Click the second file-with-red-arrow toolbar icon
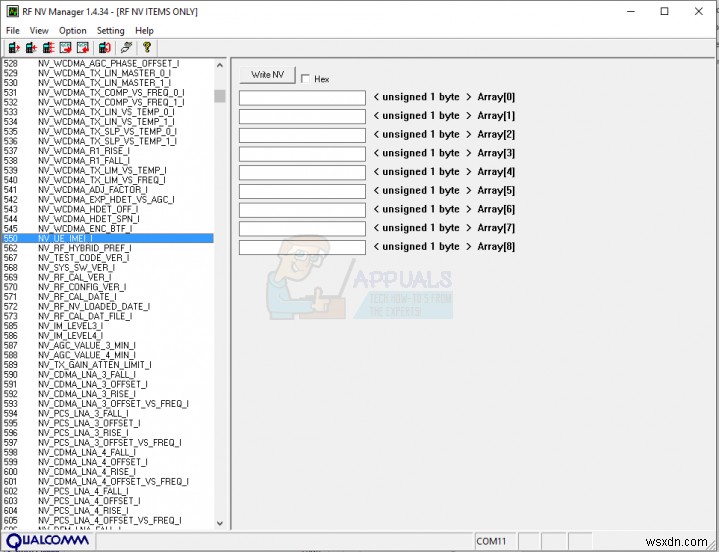 tap(83, 47)
